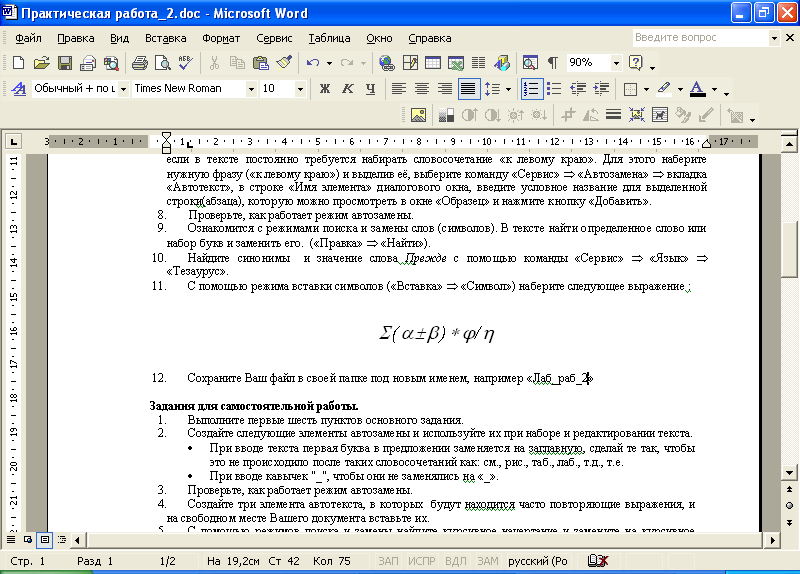Click the Crop picture tool
This screenshot has width=800, height=574.
click(x=568, y=115)
